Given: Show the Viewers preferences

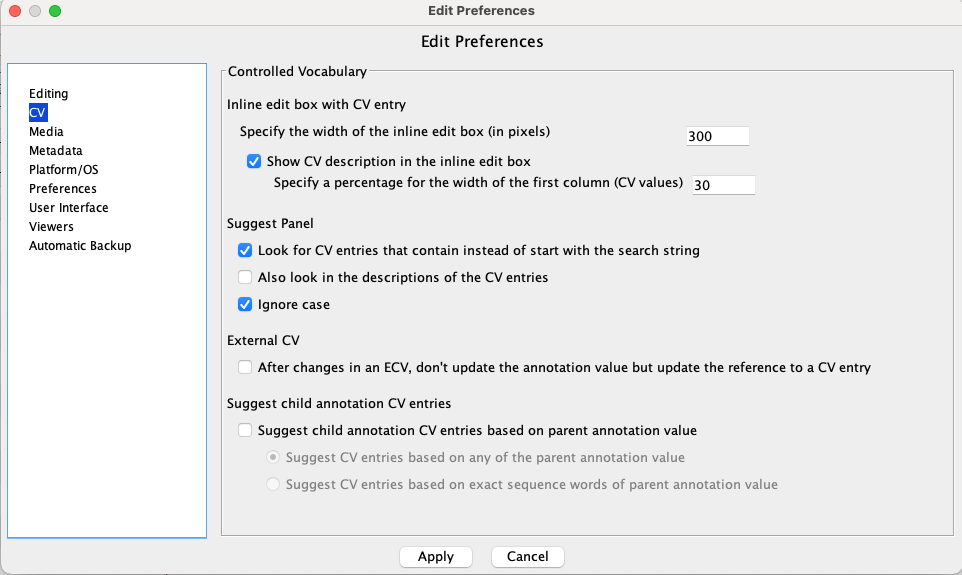Looking at the screenshot, I should click(x=51, y=226).
